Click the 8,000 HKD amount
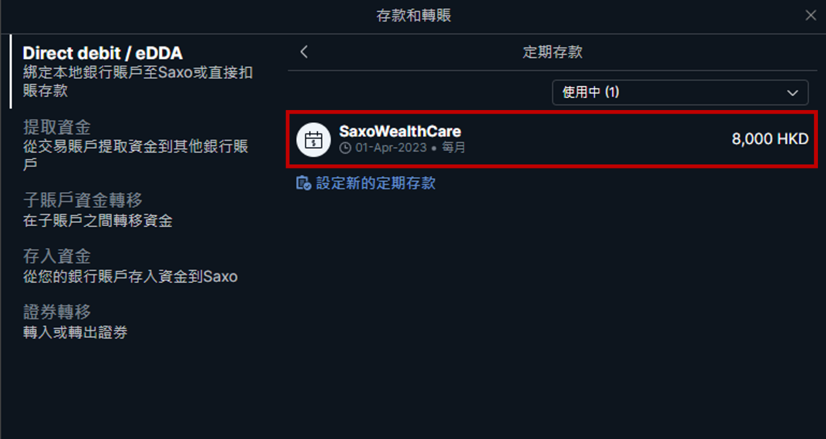 [770, 139]
